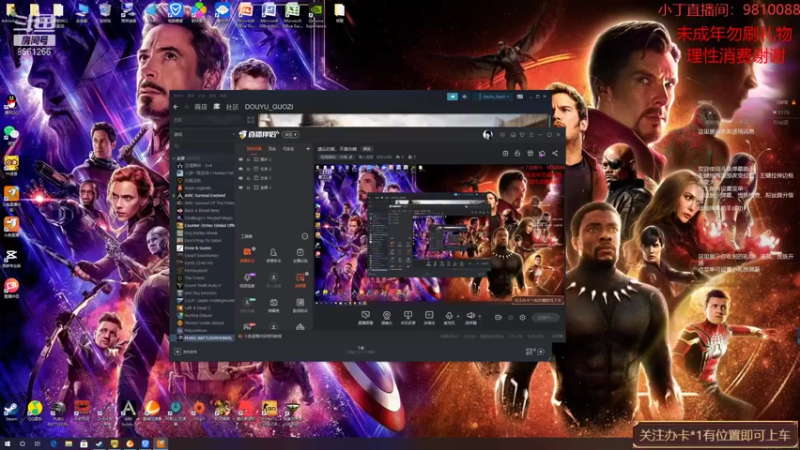Click 添加游戏 at the bottom of Steam

click(187, 352)
